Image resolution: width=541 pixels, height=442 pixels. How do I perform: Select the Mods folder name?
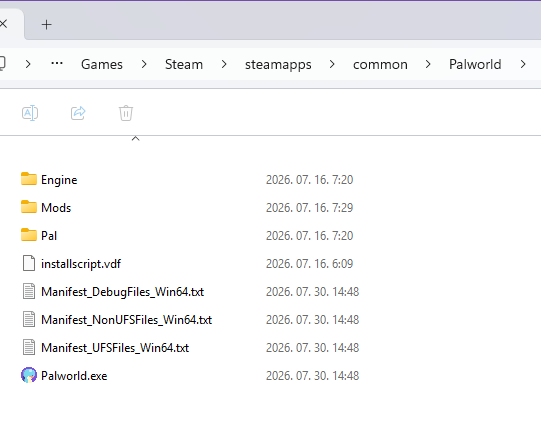[56, 208]
